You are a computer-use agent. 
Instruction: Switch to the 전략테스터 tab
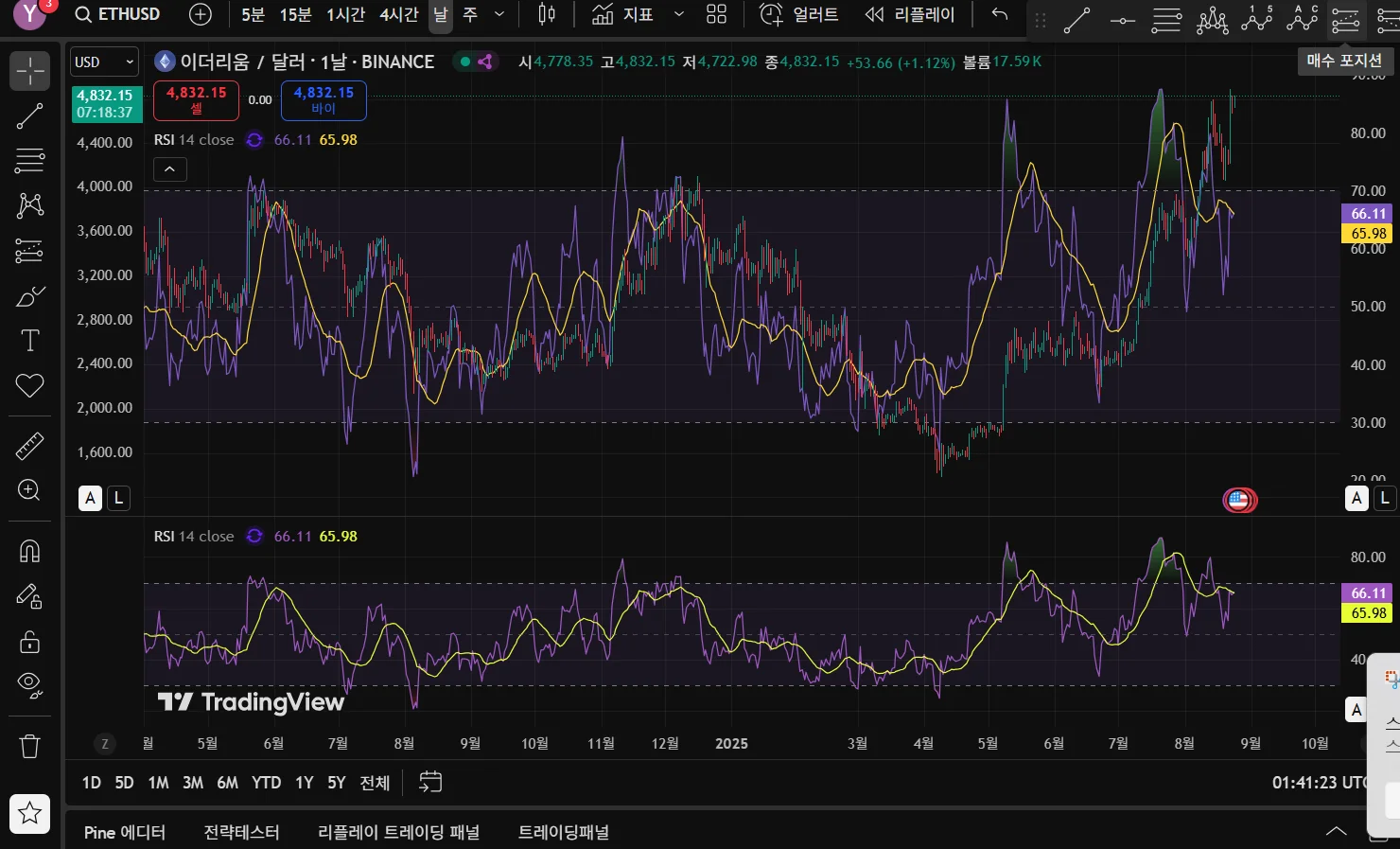[x=241, y=832]
